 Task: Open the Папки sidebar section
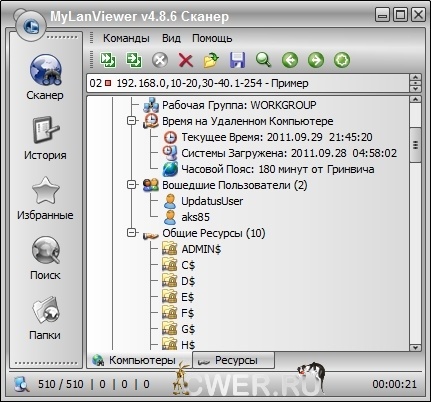click(45, 318)
